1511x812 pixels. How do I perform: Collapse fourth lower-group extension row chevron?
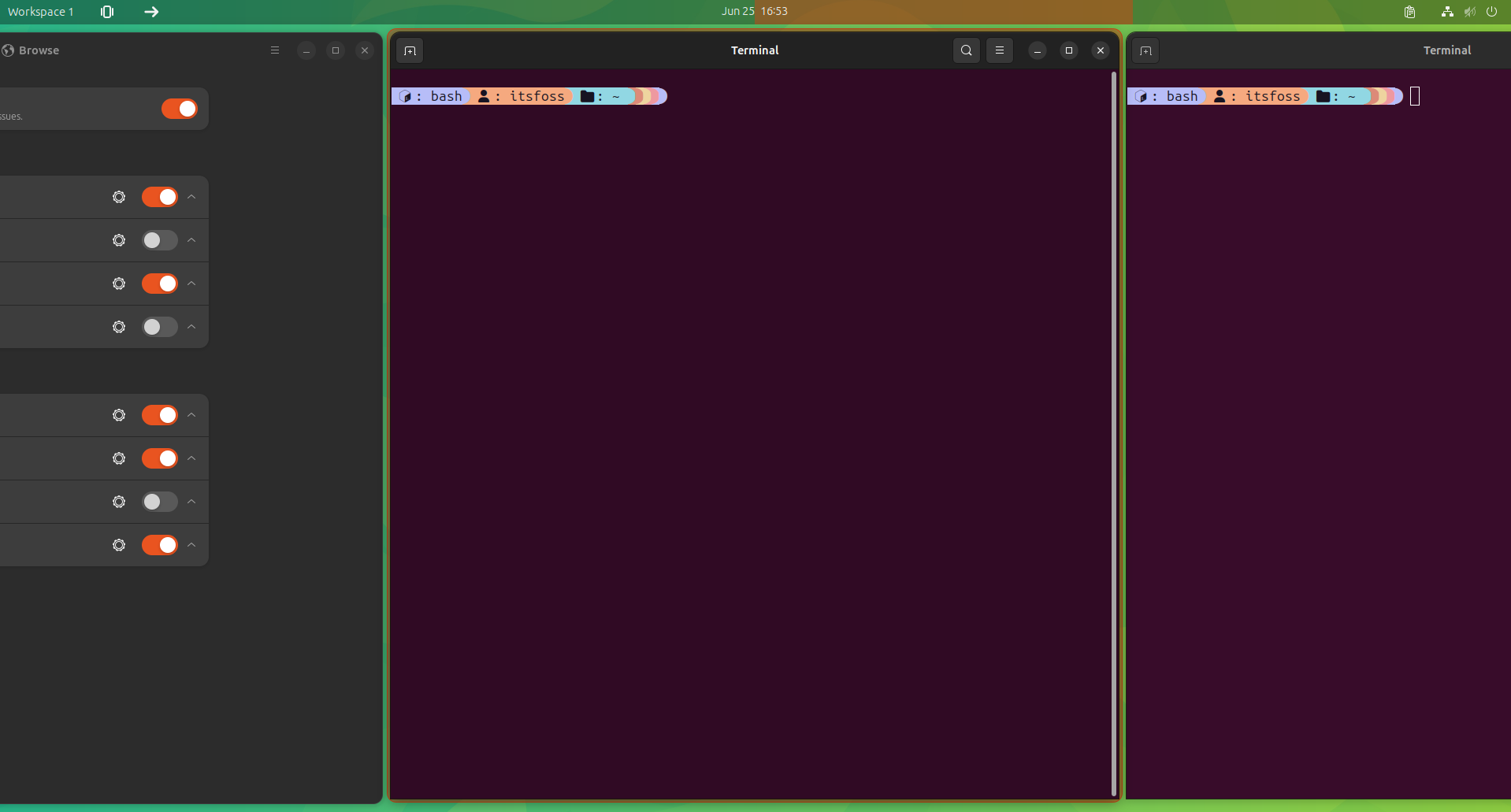tap(191, 545)
